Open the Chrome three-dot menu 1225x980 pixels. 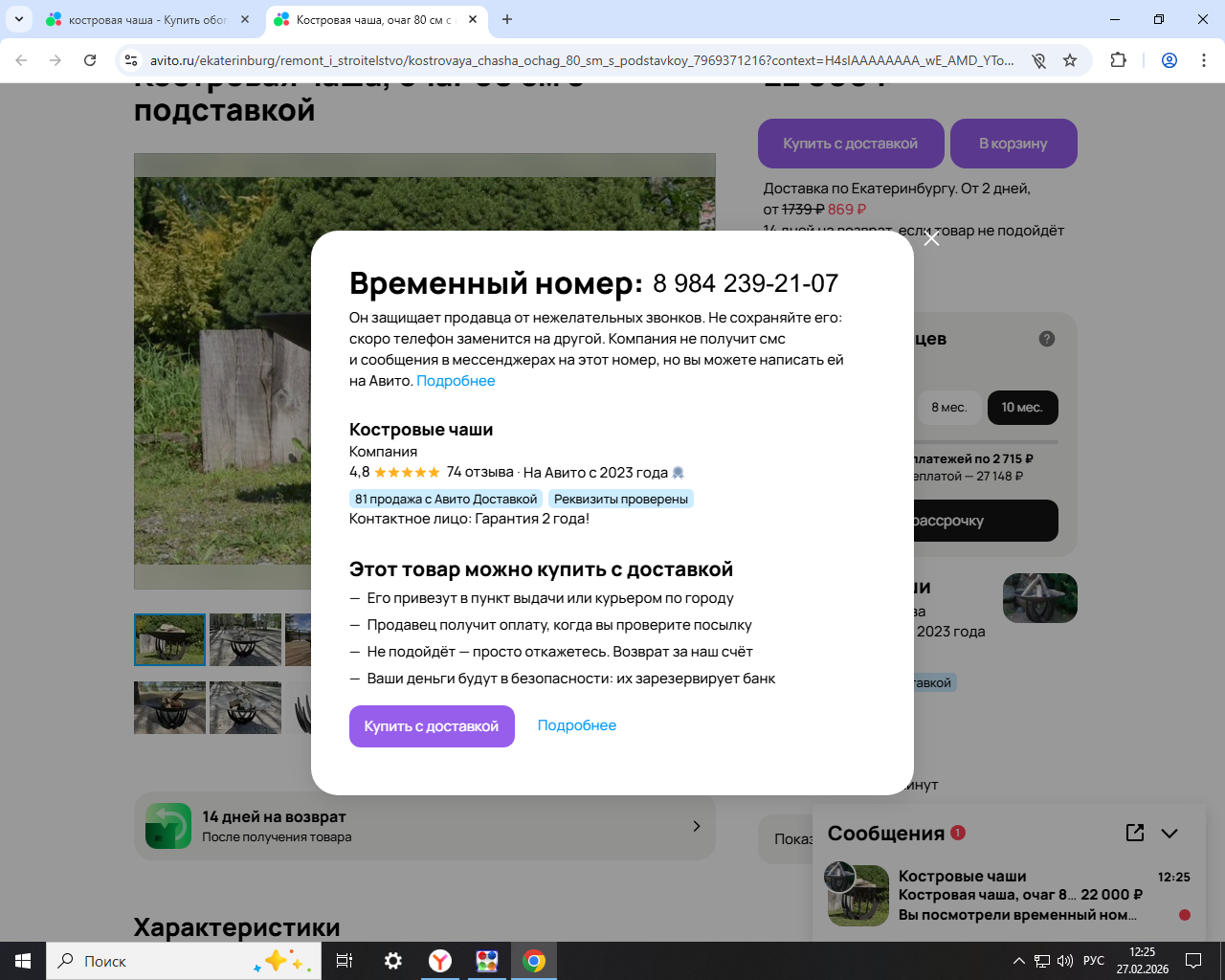1204,60
